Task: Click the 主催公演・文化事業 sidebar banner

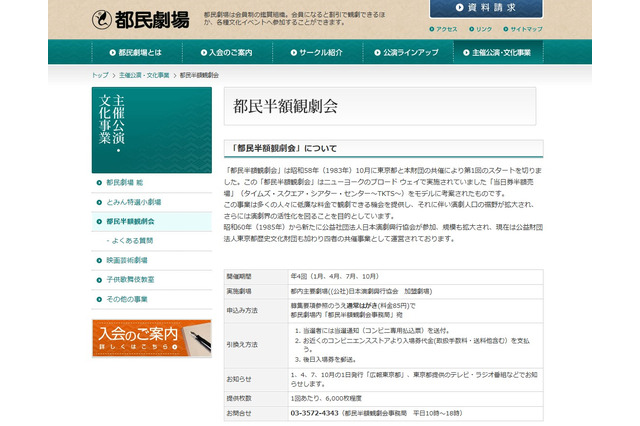Action: tap(152, 130)
